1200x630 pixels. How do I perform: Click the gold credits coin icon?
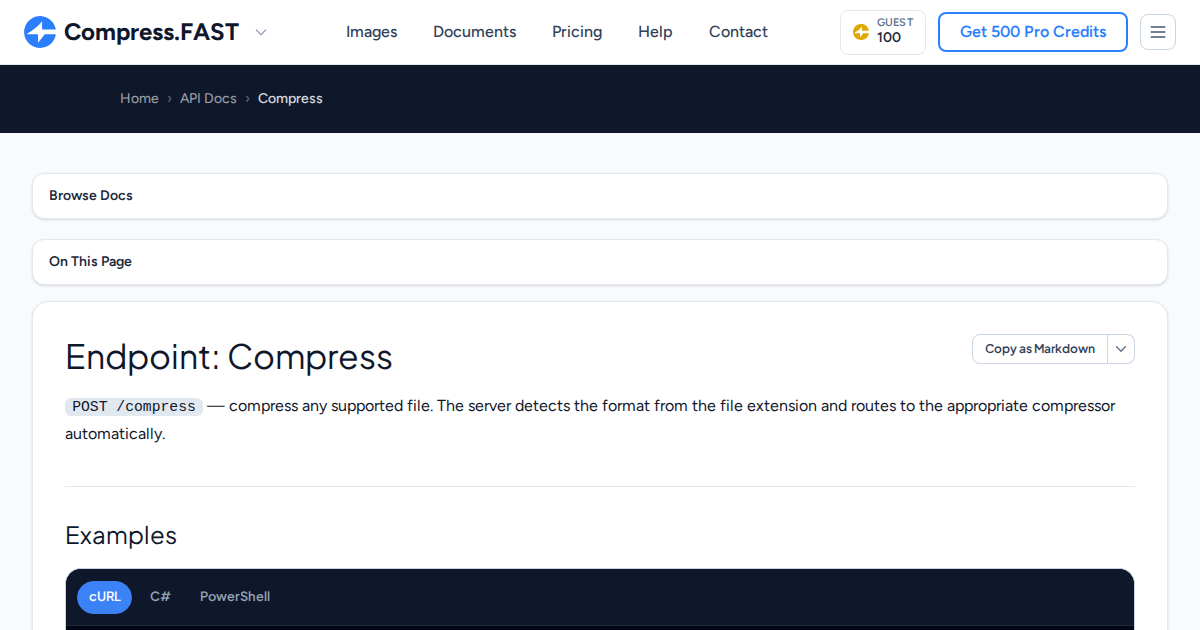point(861,32)
